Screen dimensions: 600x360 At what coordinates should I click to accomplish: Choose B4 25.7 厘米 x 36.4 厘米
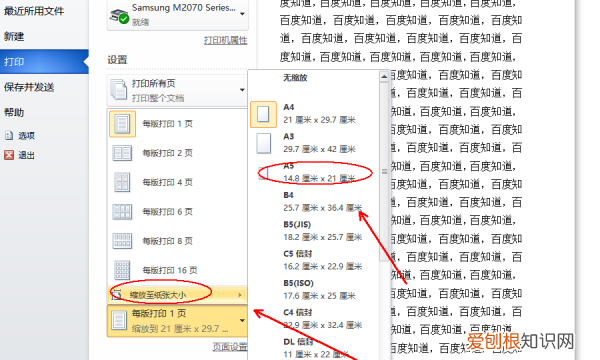point(314,202)
